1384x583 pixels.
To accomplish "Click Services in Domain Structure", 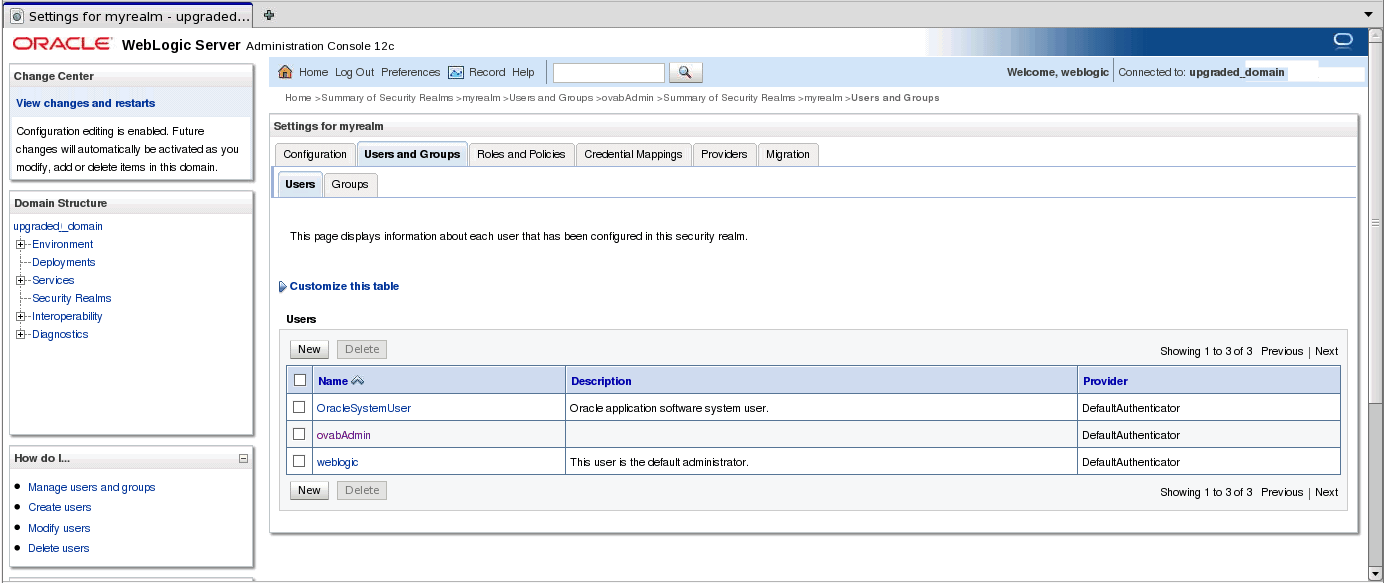I will coord(53,280).
